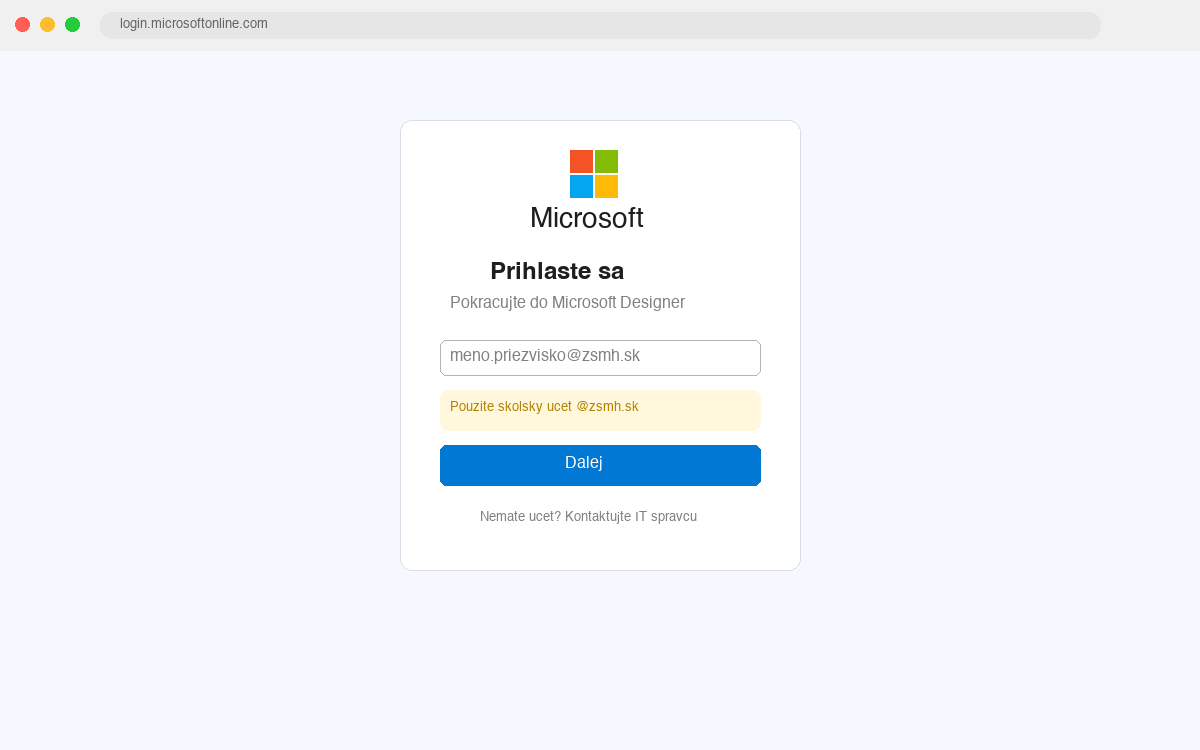Click the red square of the Microsoft logo

pos(580,160)
